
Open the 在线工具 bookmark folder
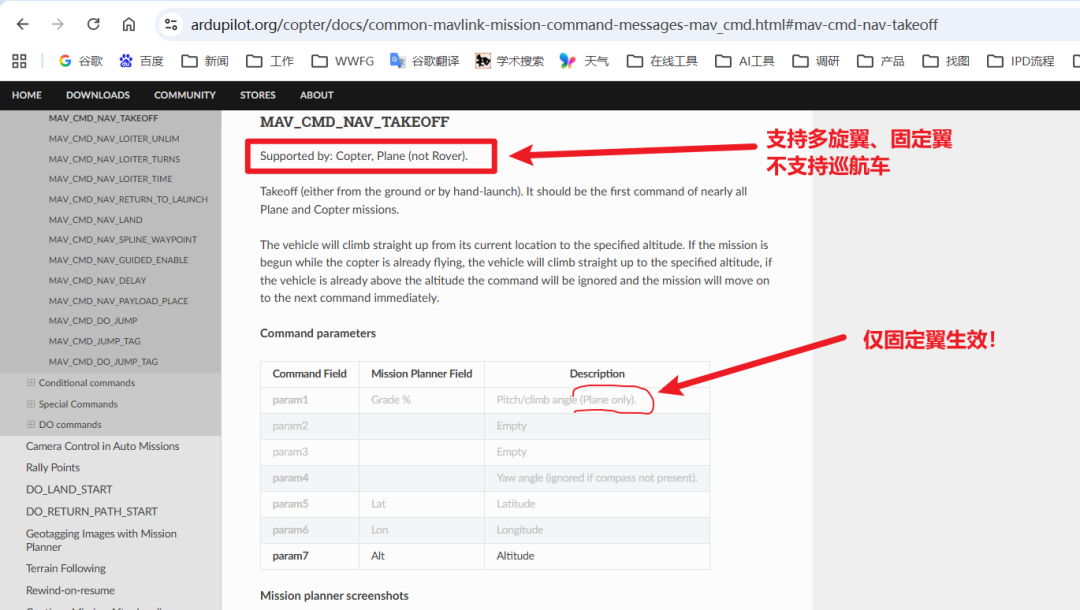click(662, 61)
